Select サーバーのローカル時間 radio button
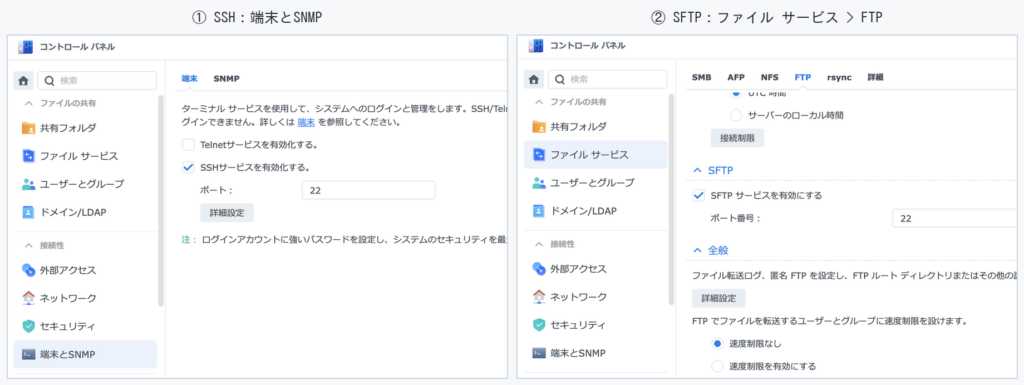The height and width of the screenshot is (385, 1024). (736, 115)
